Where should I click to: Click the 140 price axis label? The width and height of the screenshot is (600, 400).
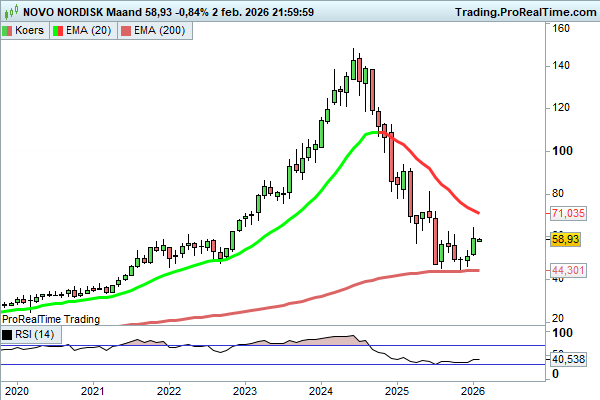point(561,65)
